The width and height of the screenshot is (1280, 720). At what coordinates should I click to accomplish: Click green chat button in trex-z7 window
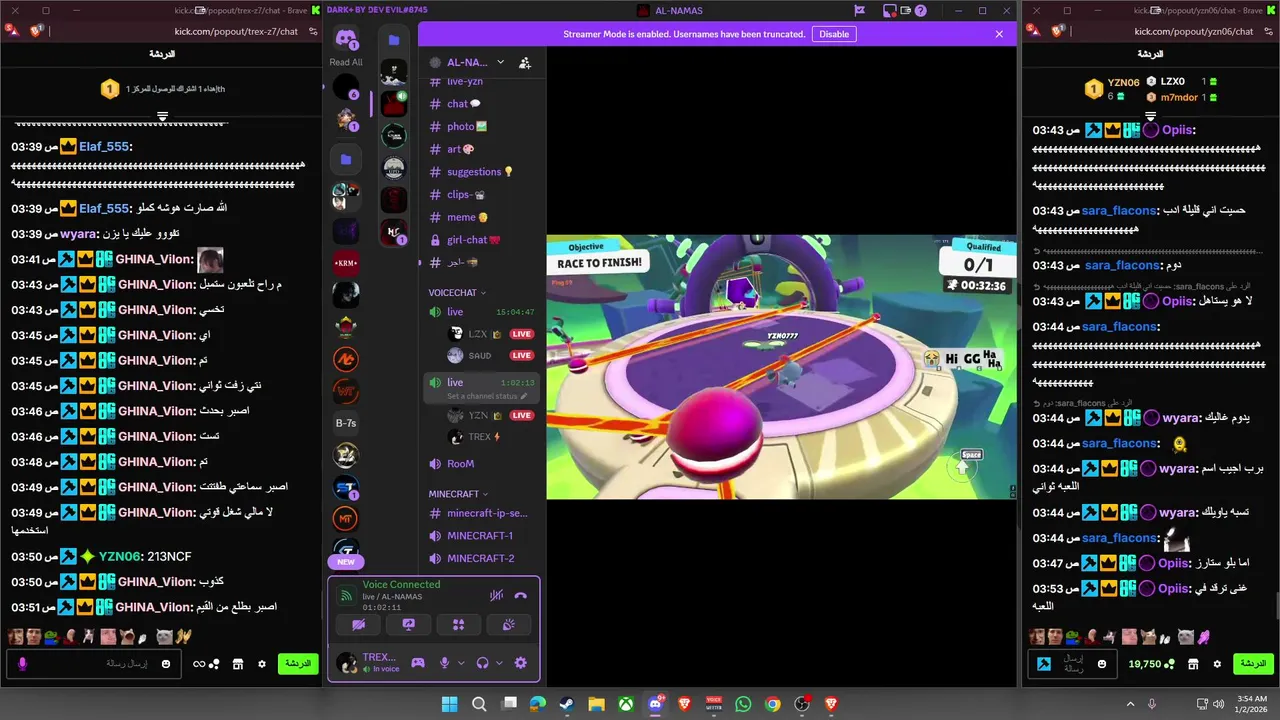(x=298, y=664)
